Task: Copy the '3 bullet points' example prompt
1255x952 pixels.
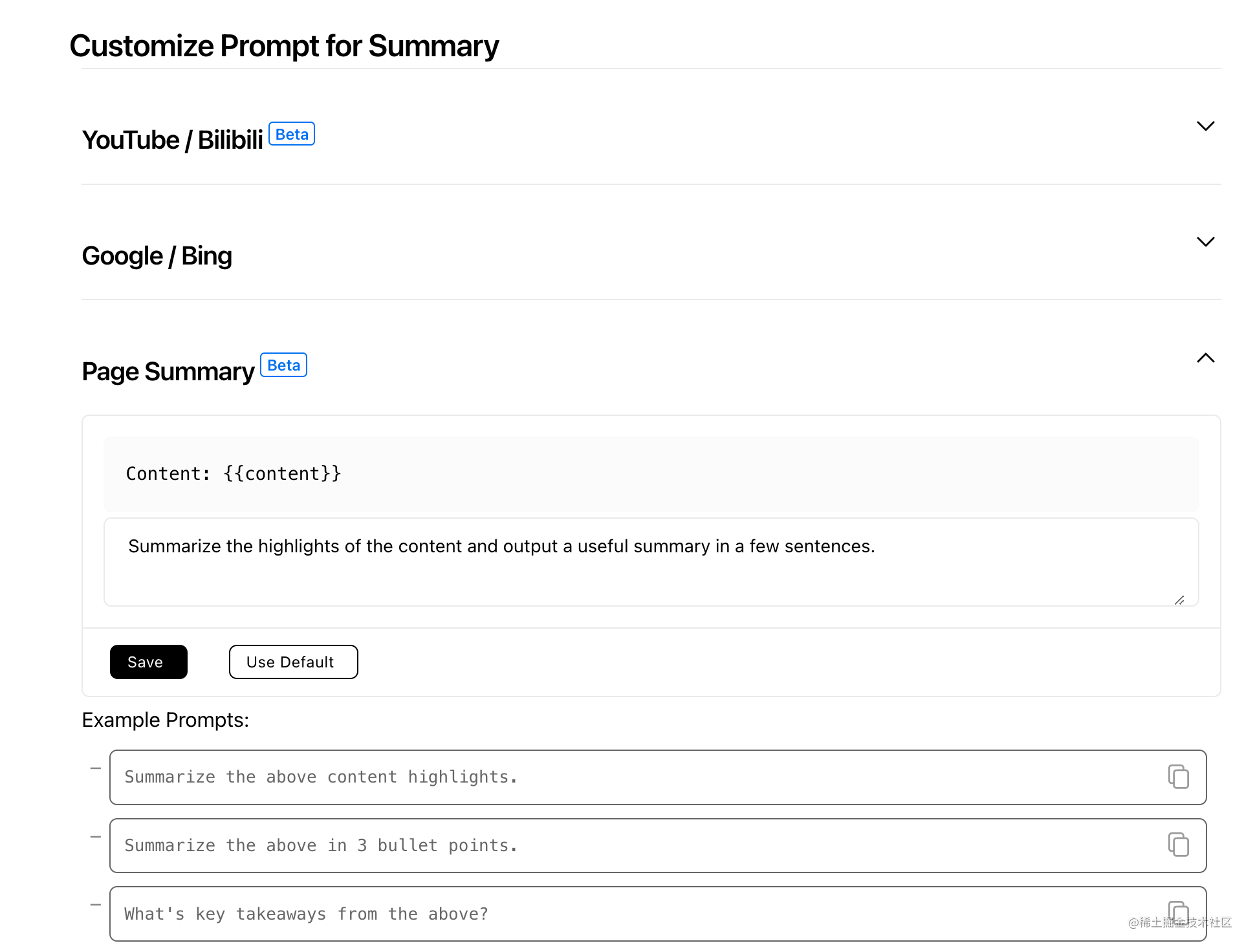Action: [x=1178, y=845]
